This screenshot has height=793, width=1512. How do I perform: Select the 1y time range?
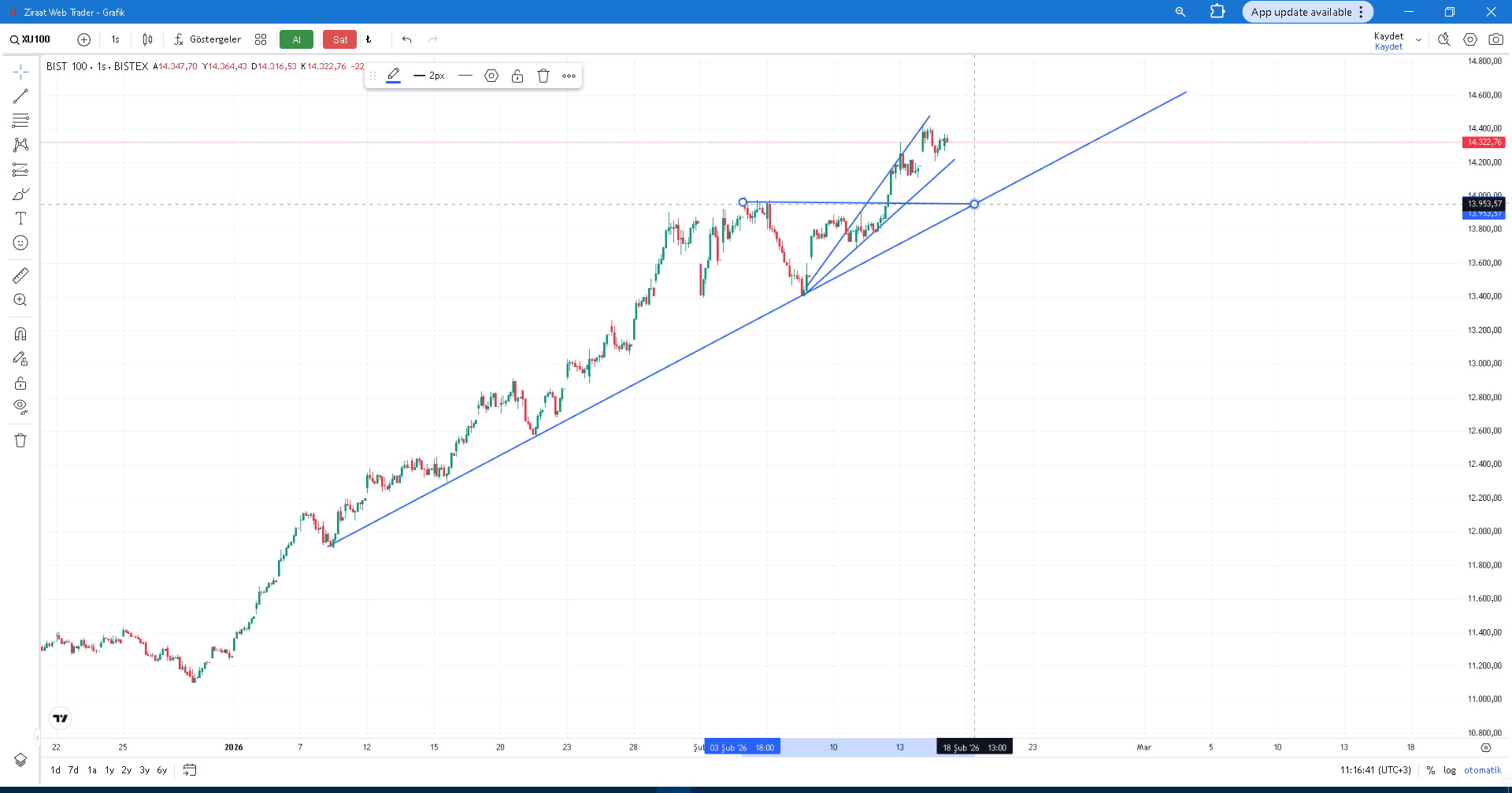(109, 770)
